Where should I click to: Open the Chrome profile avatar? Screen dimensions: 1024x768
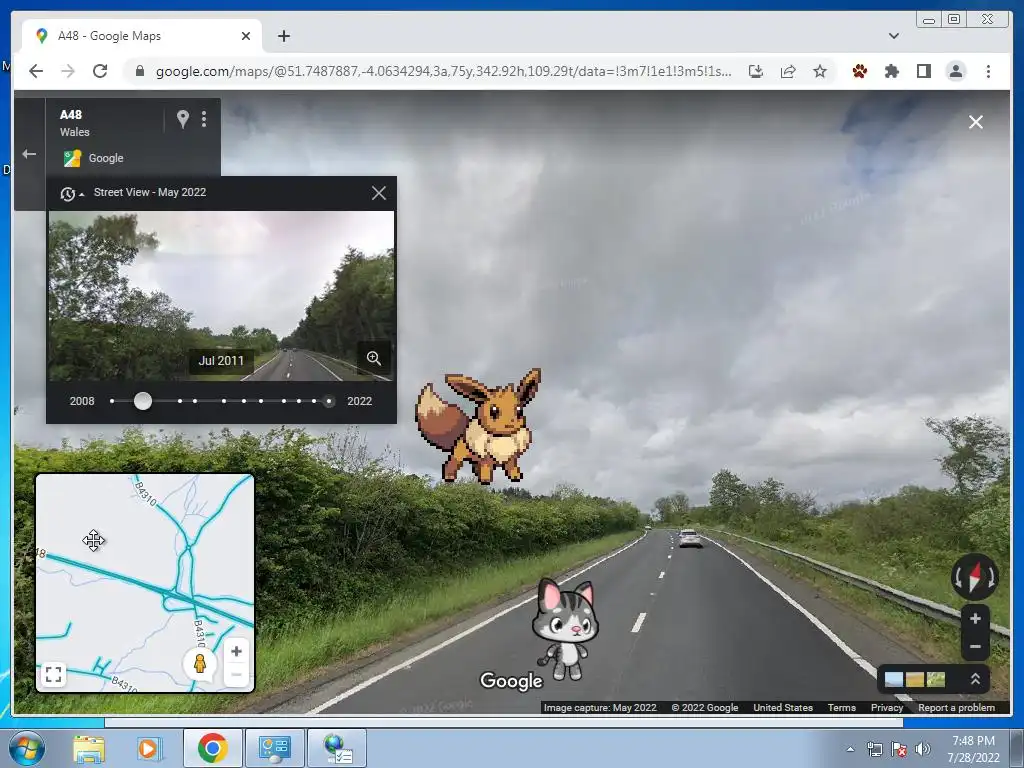pos(955,71)
